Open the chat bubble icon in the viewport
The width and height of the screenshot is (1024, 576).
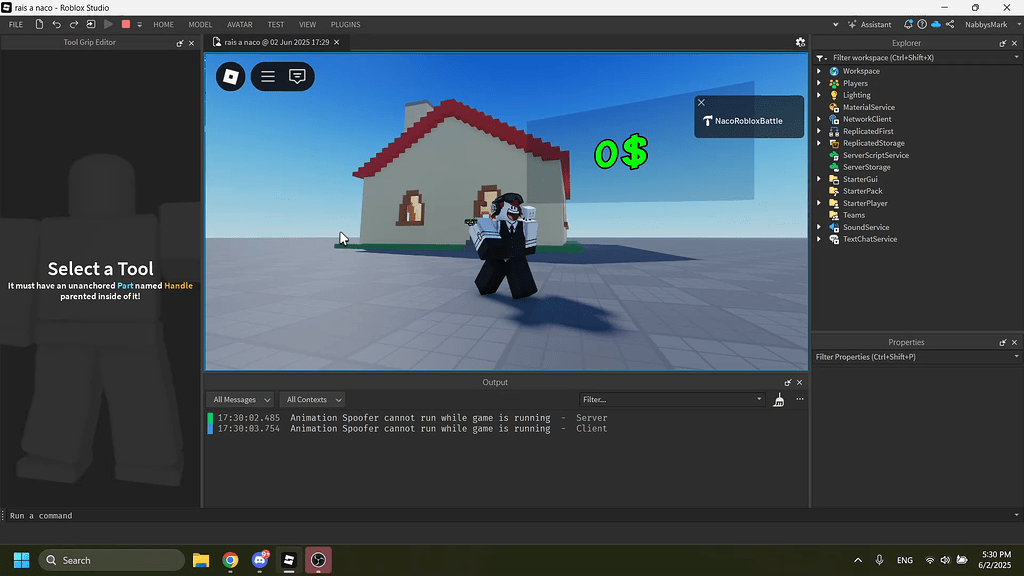point(296,76)
